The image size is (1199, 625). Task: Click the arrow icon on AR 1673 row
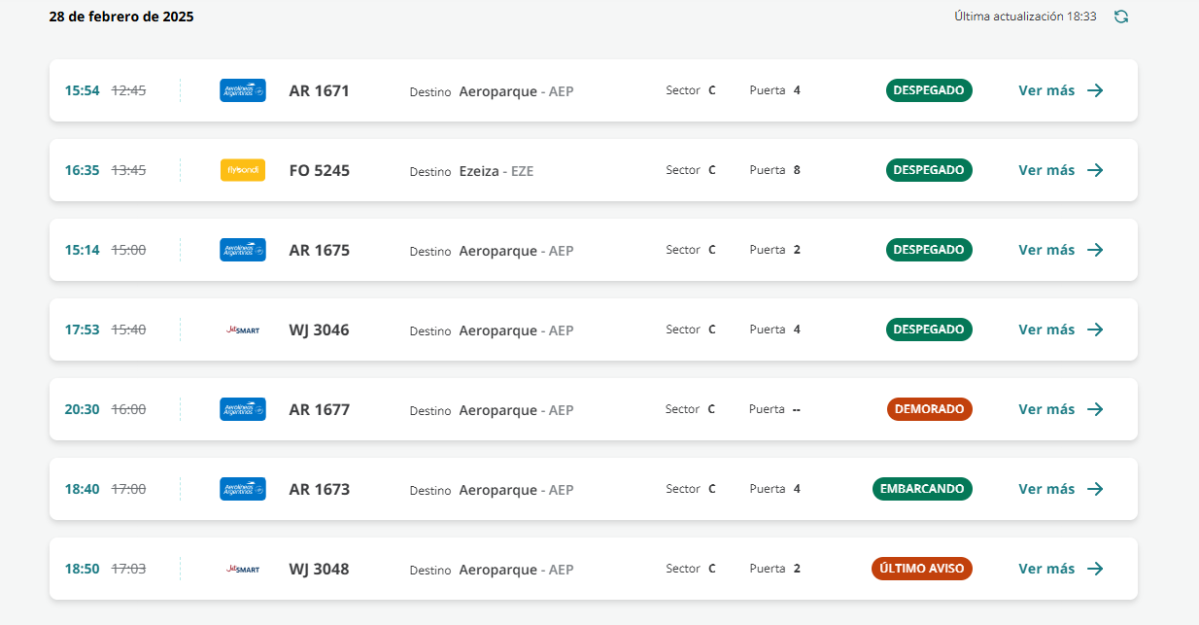point(1095,489)
